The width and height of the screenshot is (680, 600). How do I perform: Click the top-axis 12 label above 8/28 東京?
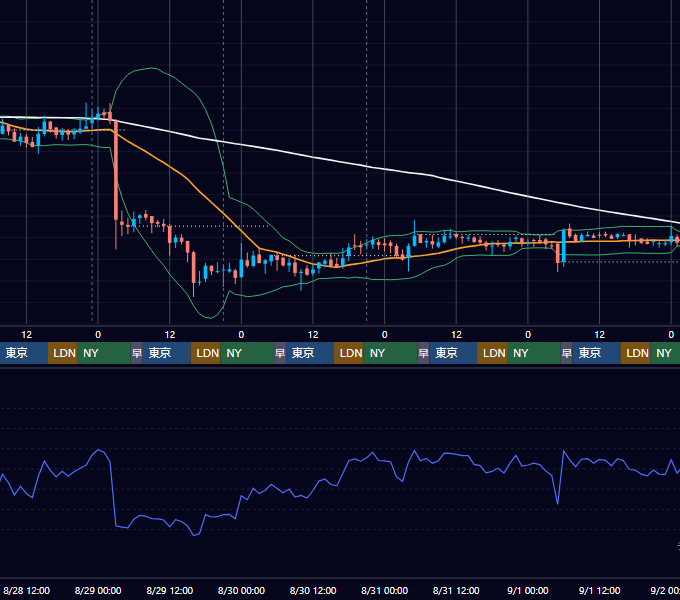tap(26, 335)
